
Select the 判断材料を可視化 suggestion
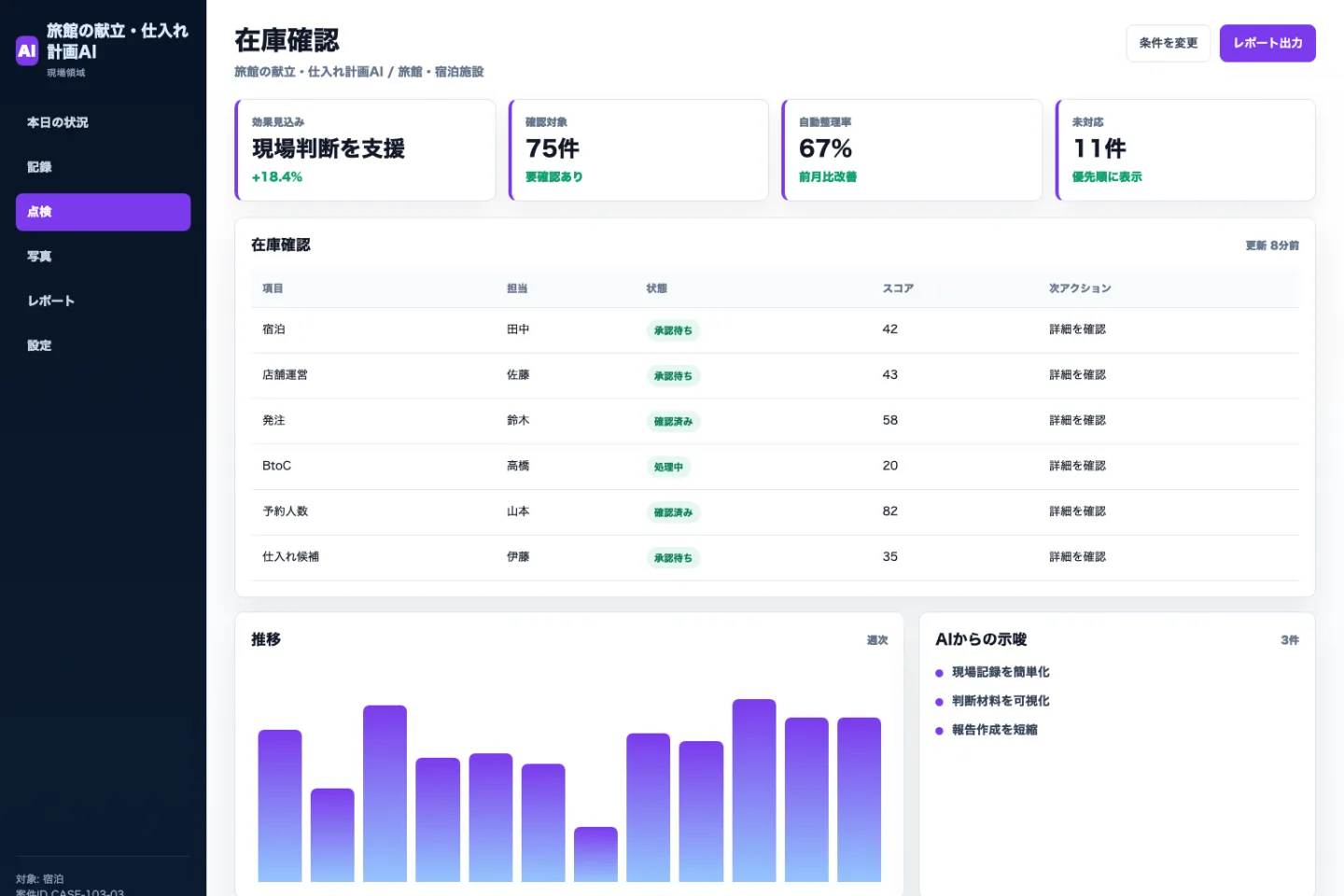click(x=1001, y=701)
